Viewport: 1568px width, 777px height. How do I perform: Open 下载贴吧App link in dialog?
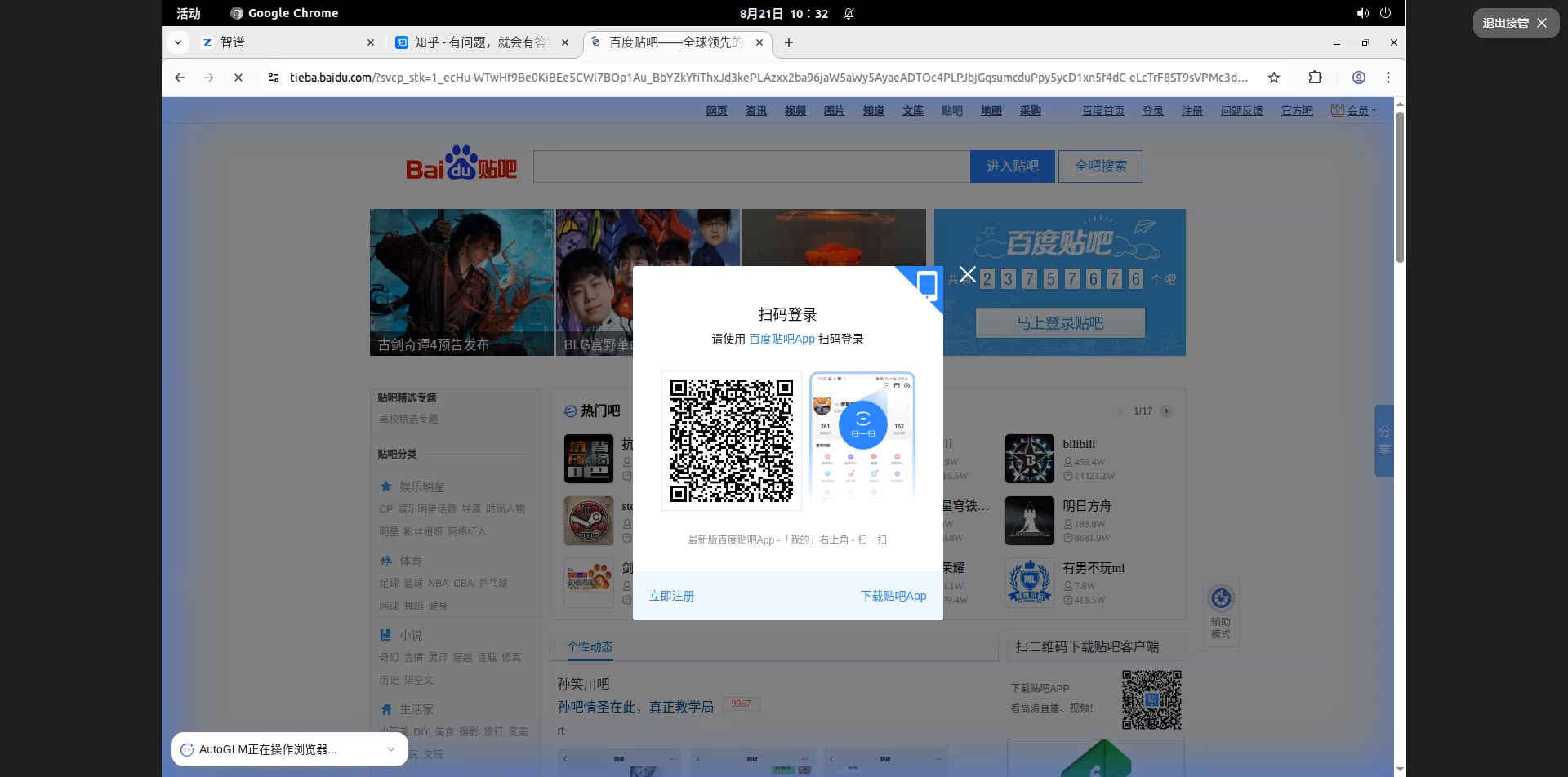893,596
